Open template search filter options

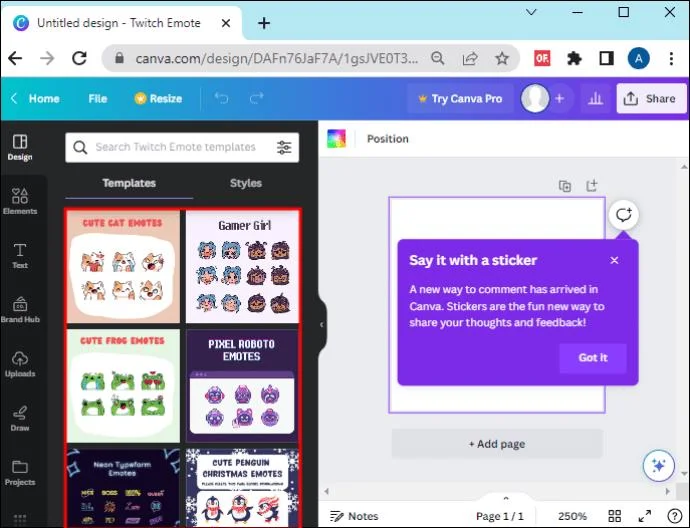284,147
